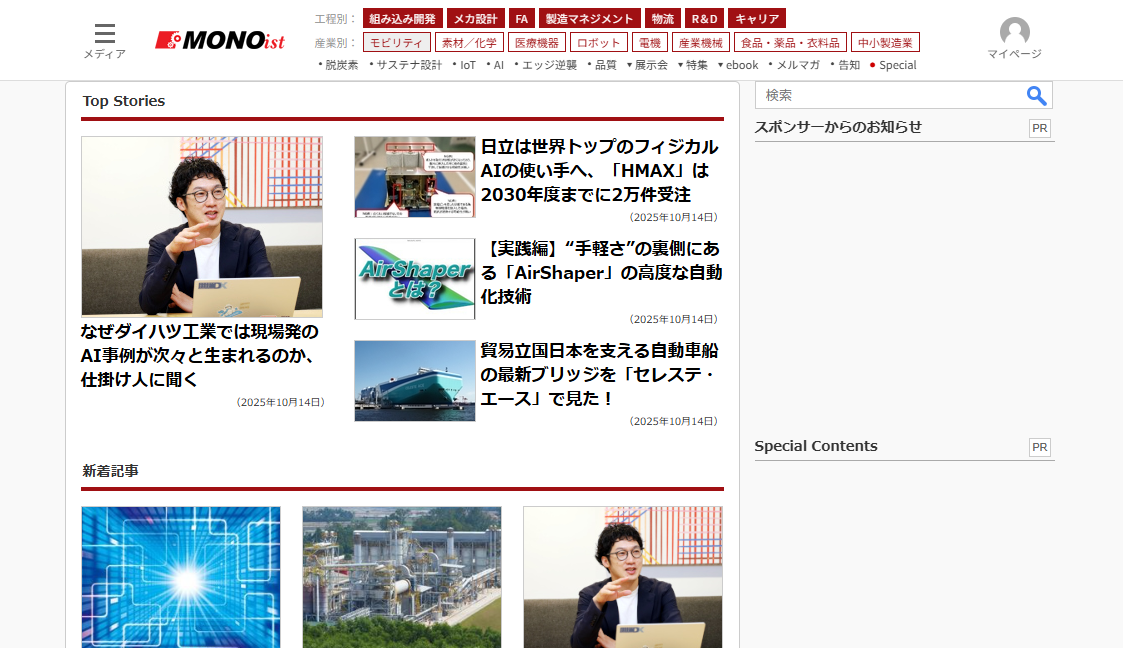This screenshot has height=648, width=1123.
Task: Open マイページ user avatar icon
Action: [1014, 33]
